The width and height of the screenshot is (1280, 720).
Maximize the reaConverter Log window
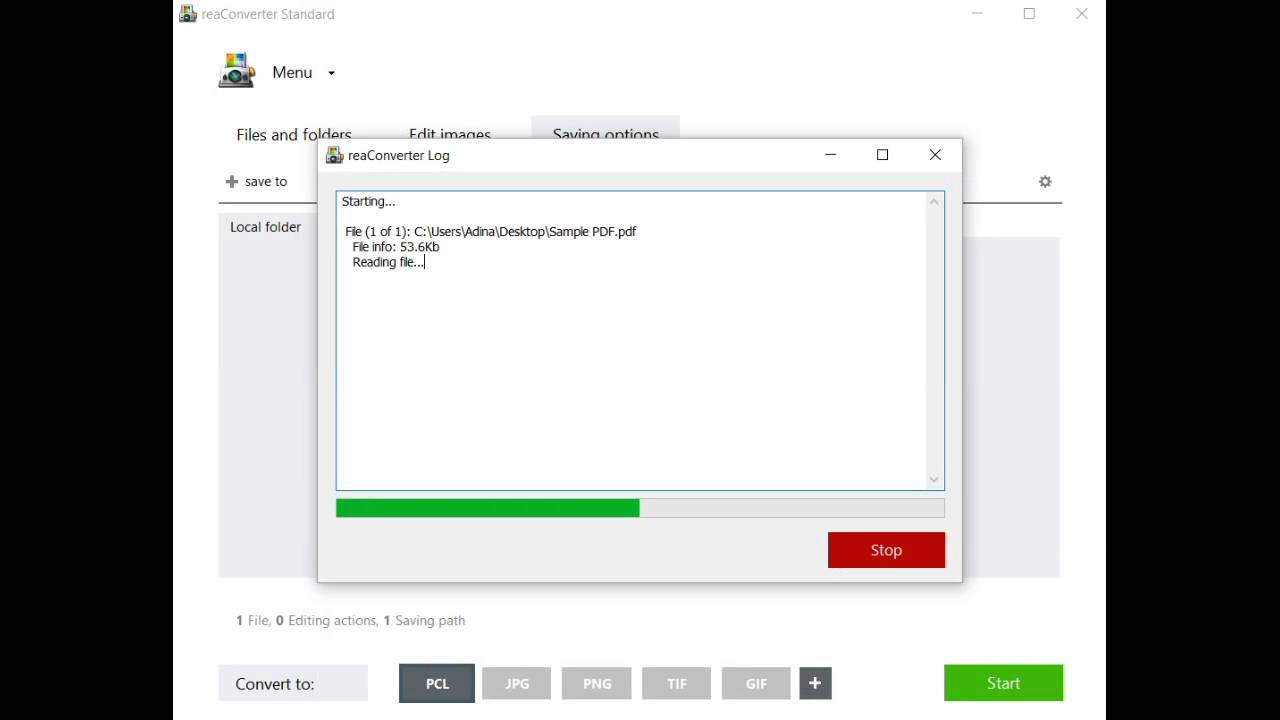pyautogui.click(x=882, y=155)
